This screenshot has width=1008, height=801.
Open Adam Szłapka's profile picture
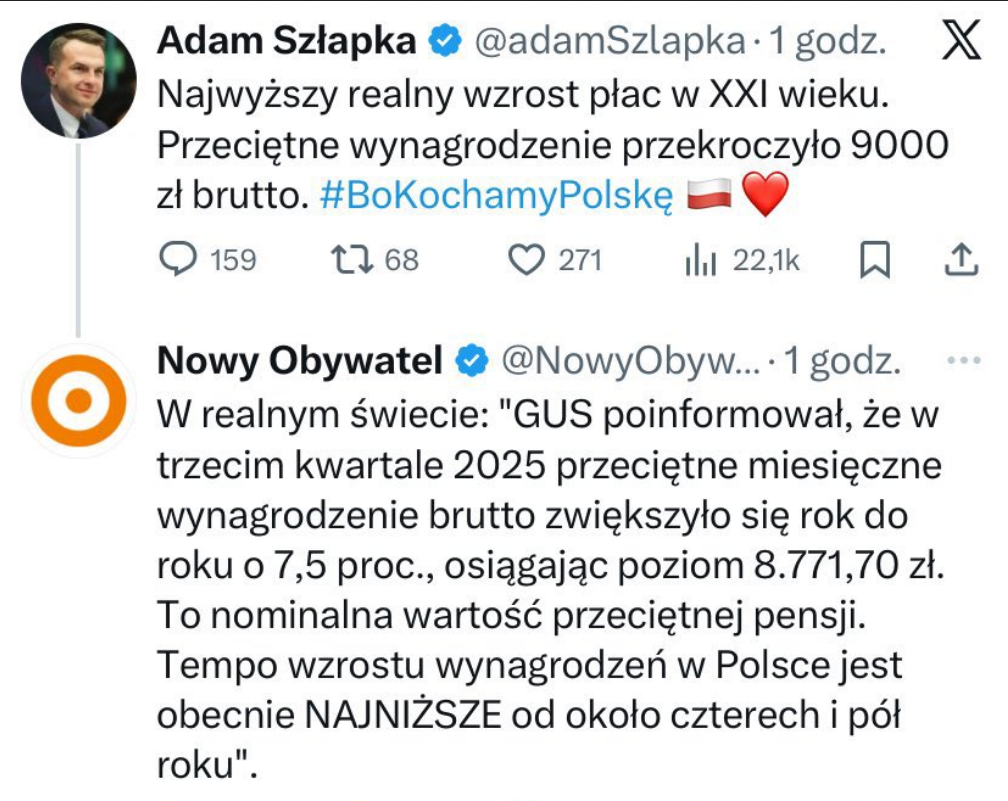click(78, 81)
